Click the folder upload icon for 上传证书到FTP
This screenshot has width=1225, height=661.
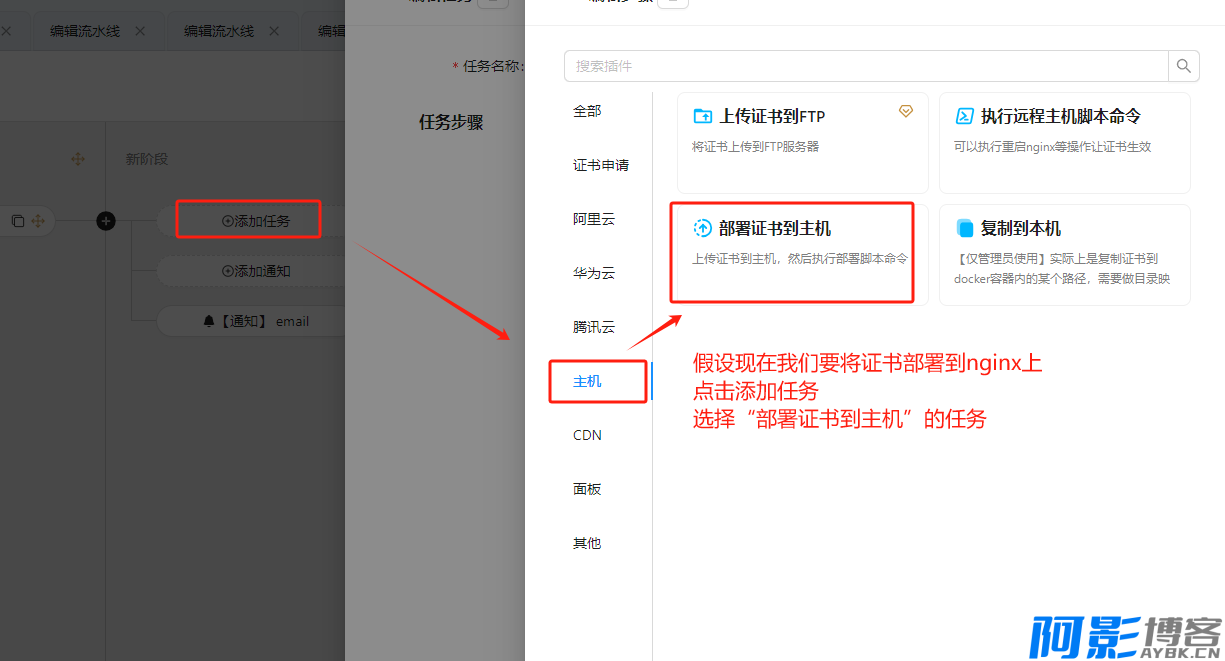tap(703, 116)
